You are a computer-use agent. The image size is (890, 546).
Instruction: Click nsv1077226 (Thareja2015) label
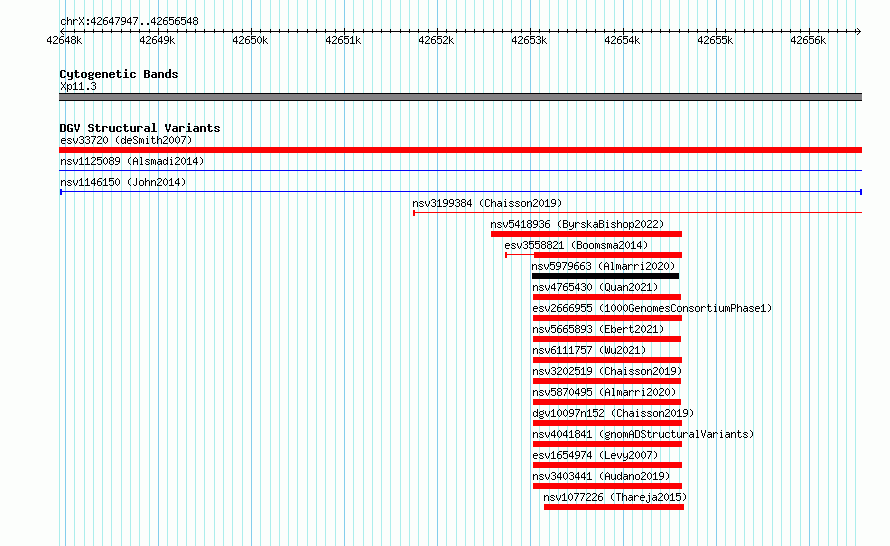pos(615,497)
